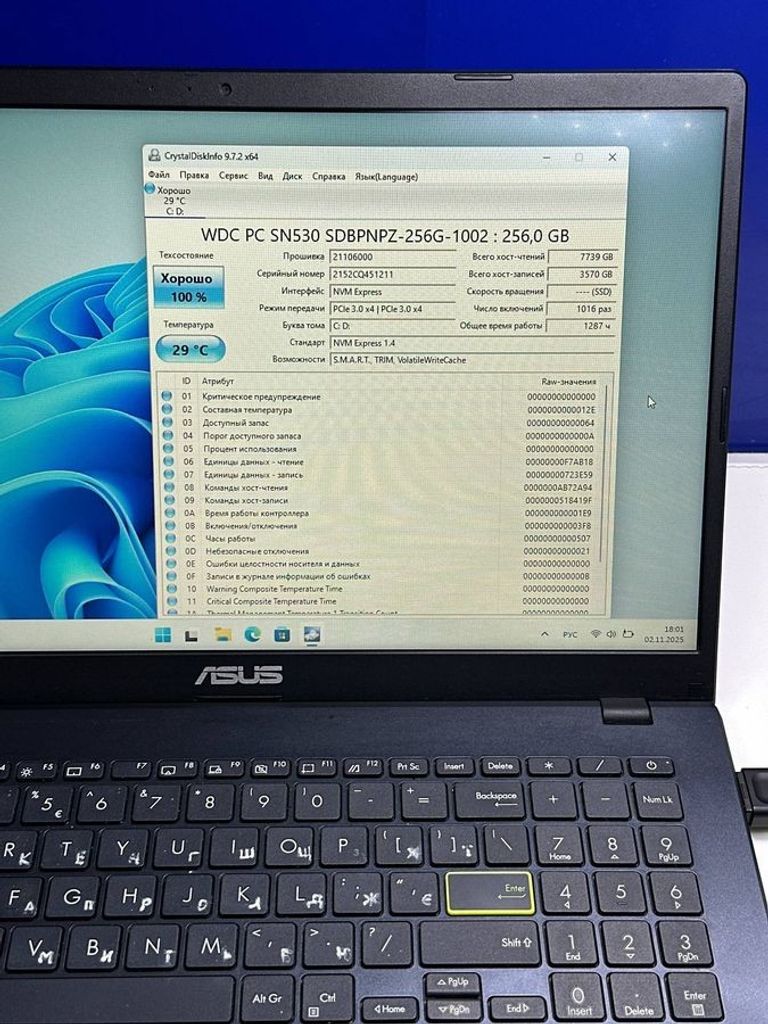Click raw value 000000000000012E
Viewport: 768px width, 1024px height.
coord(561,409)
